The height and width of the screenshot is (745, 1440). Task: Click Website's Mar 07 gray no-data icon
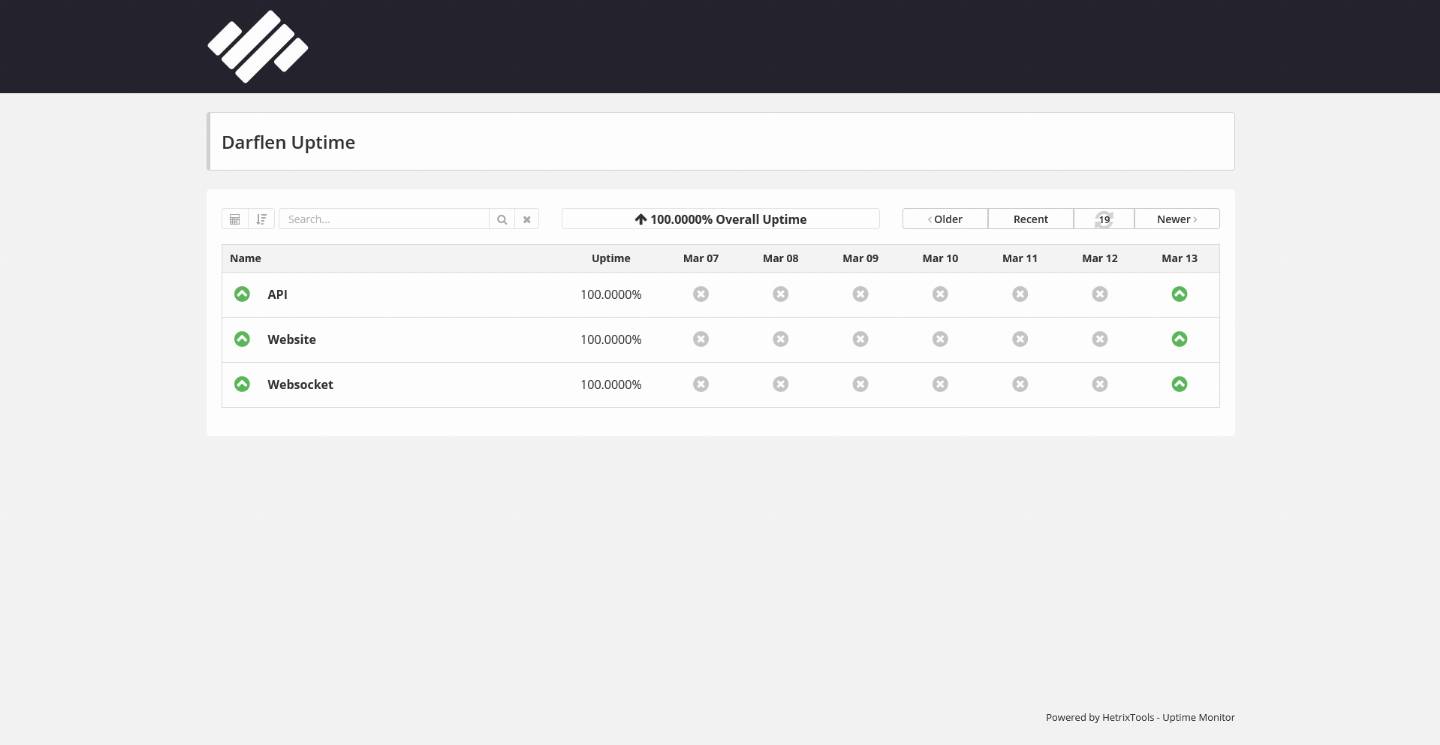pos(701,339)
